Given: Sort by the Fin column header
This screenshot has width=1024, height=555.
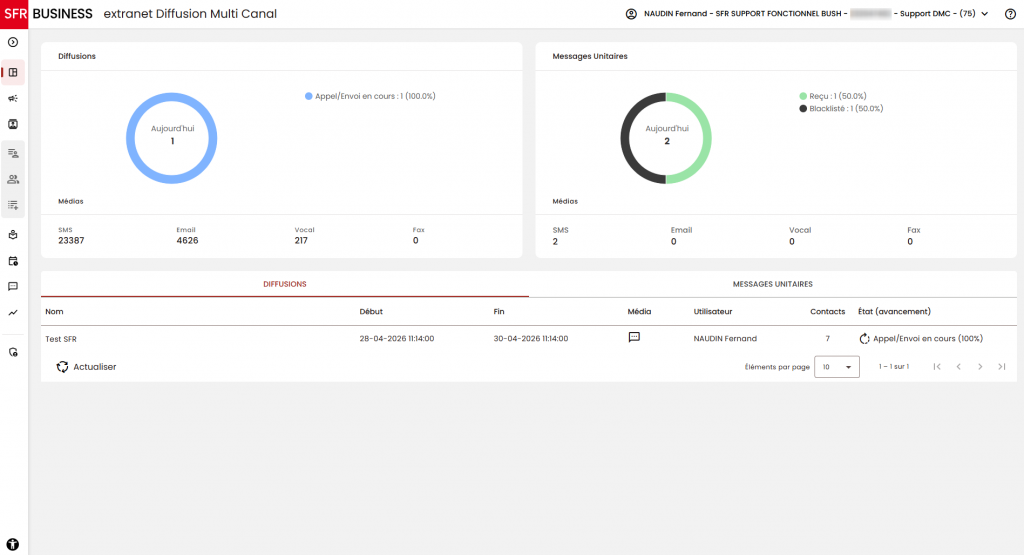Looking at the screenshot, I should [x=499, y=311].
